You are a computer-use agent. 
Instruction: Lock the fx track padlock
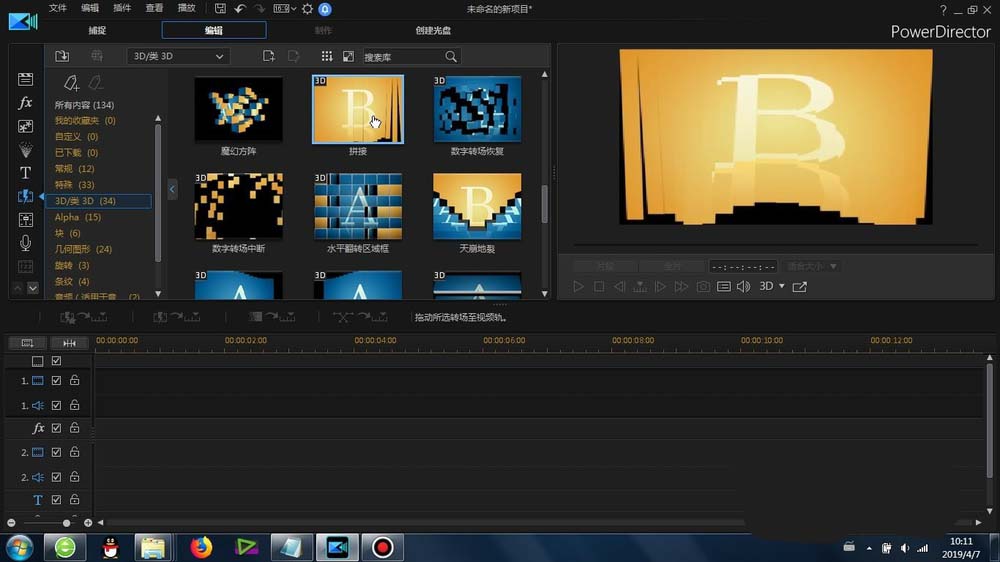pyautogui.click(x=75, y=427)
